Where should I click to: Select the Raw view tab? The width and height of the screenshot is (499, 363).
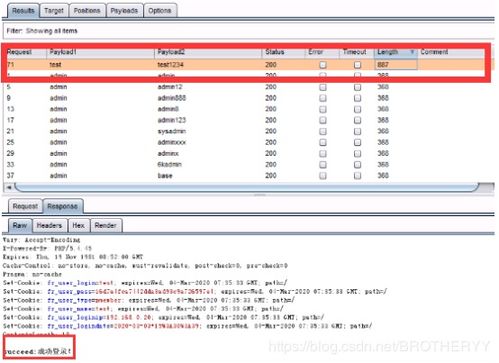[20, 226]
